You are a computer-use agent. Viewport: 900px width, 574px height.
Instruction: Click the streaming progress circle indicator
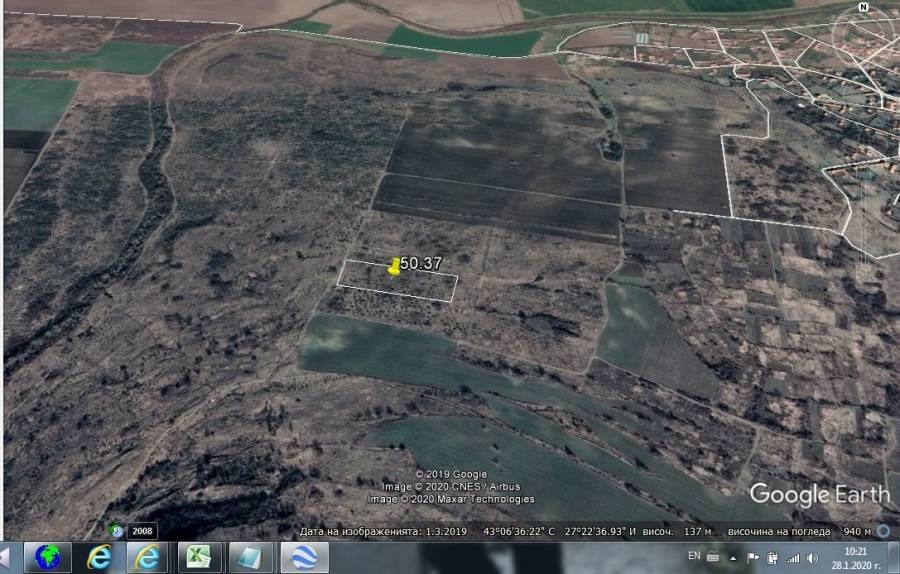tap(886, 529)
